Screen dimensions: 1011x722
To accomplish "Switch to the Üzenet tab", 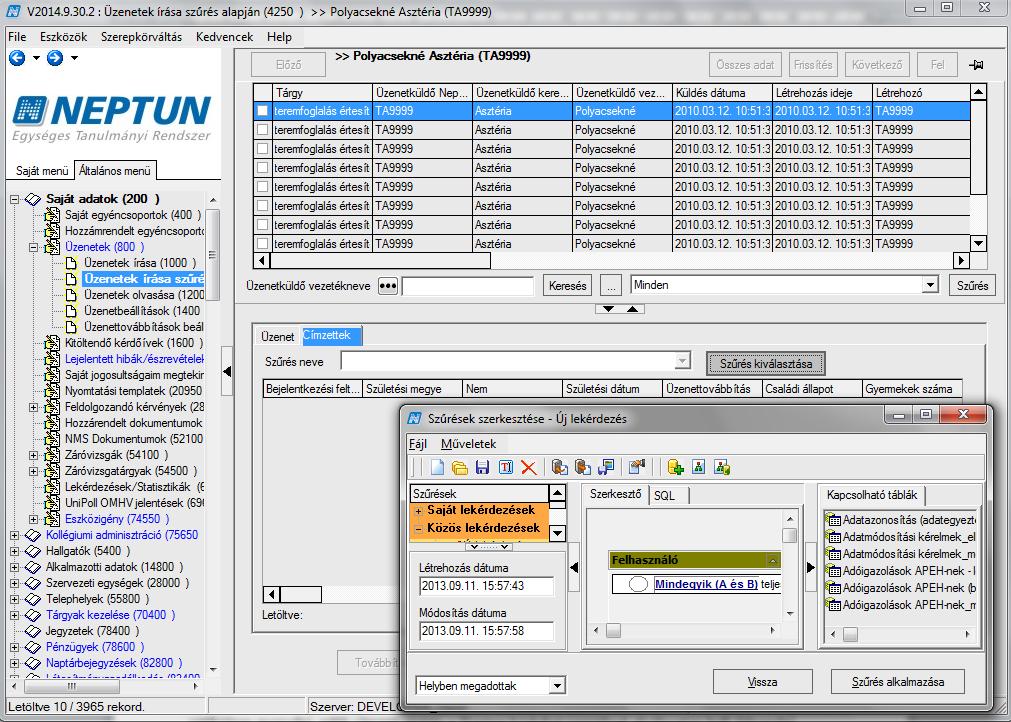I will [277, 337].
